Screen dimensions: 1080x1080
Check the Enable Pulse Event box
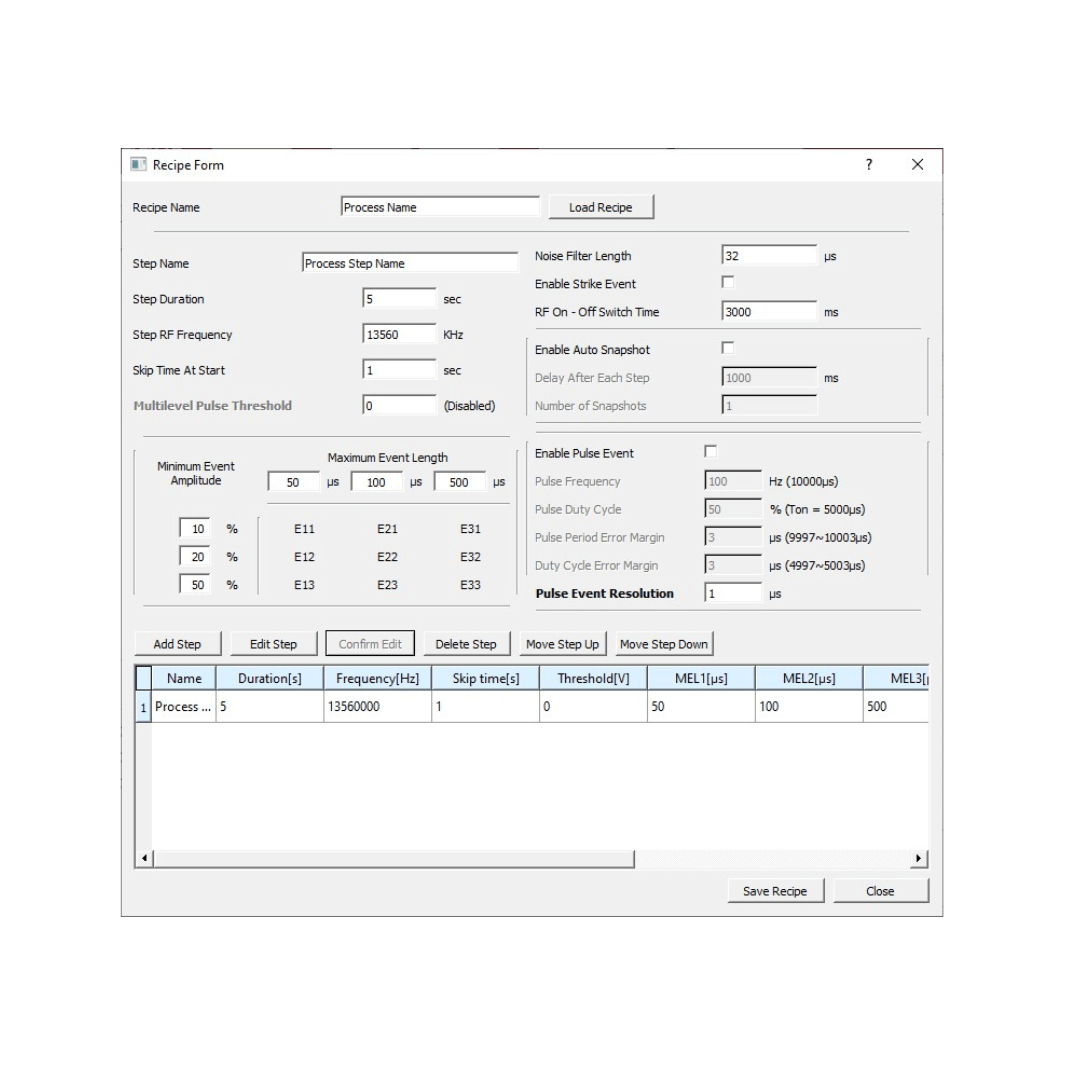(711, 452)
